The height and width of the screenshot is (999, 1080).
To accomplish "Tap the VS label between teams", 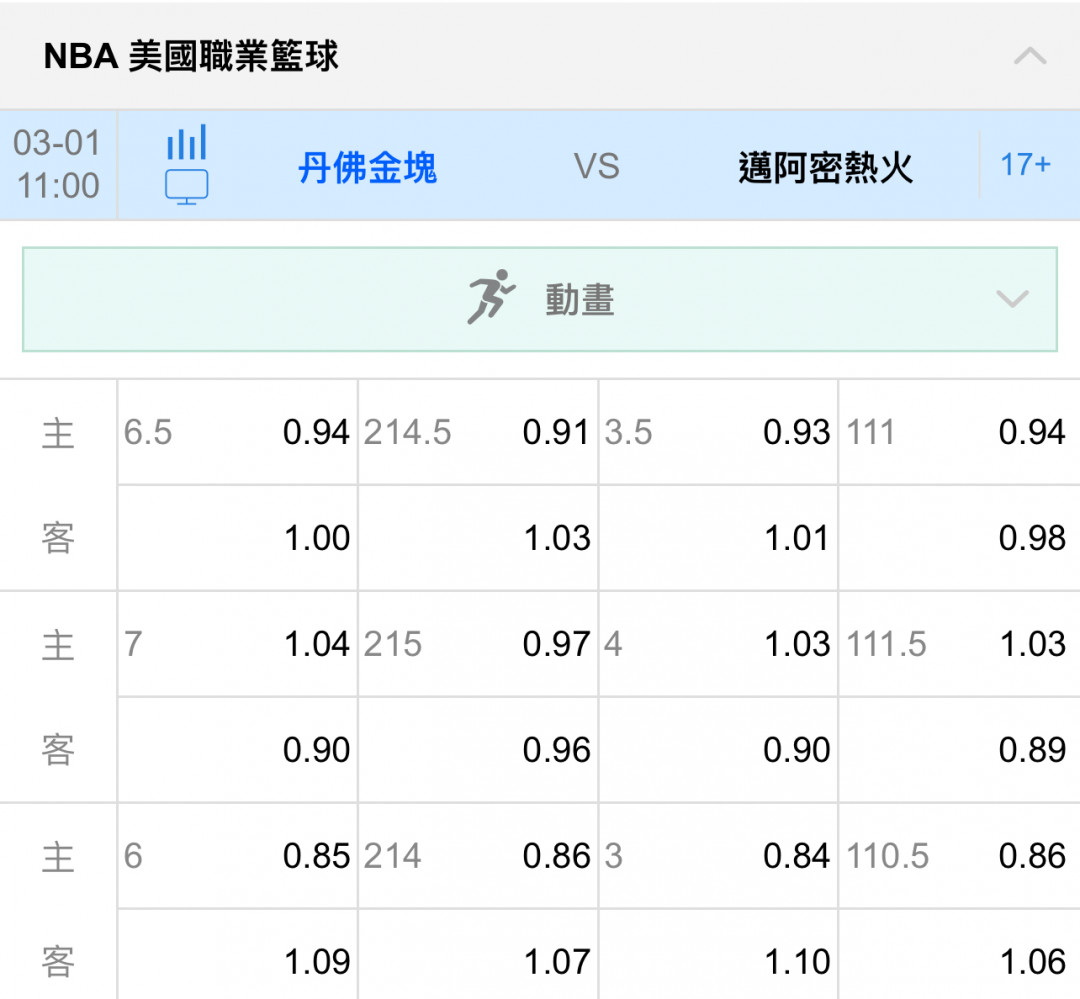I will click(x=597, y=167).
